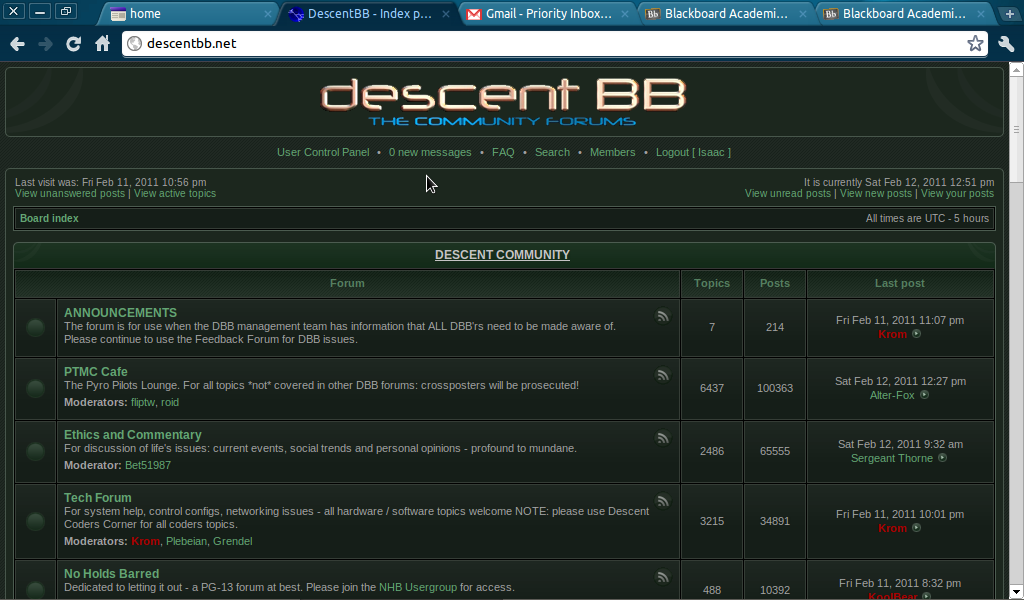Open the forum Search page

552,152
